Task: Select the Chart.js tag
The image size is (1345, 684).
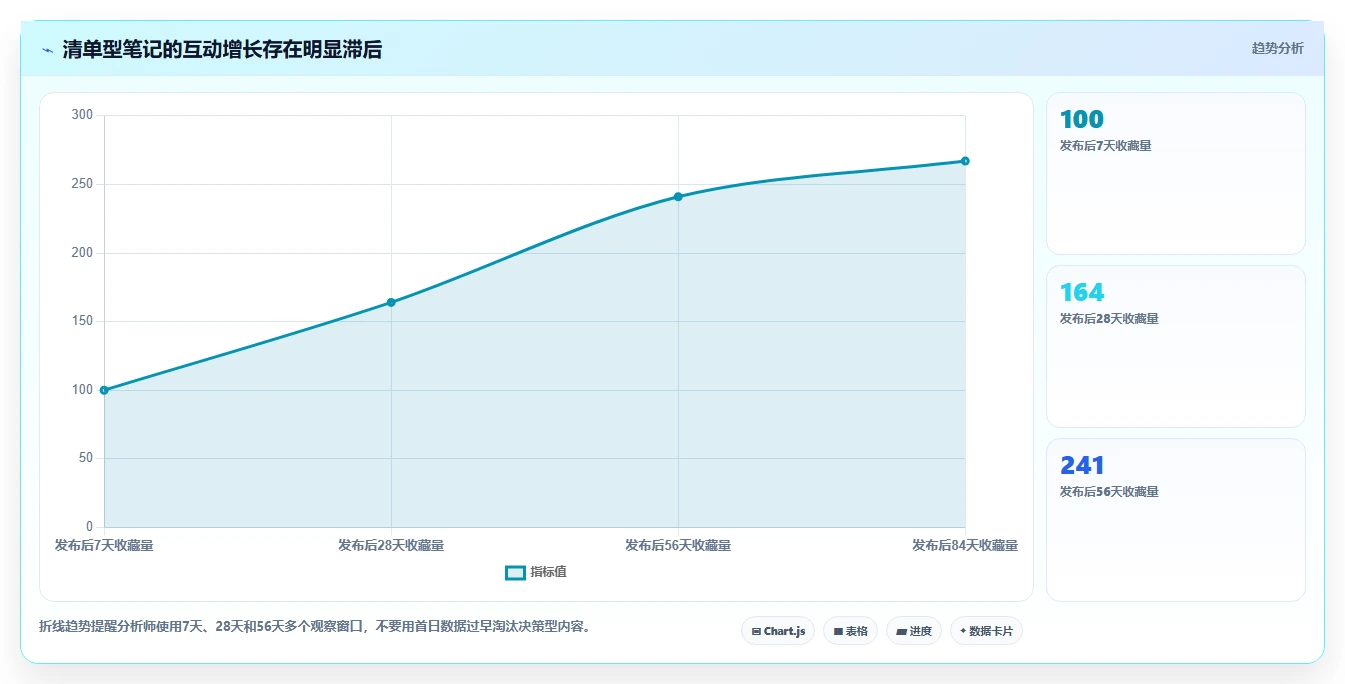Action: [778, 631]
